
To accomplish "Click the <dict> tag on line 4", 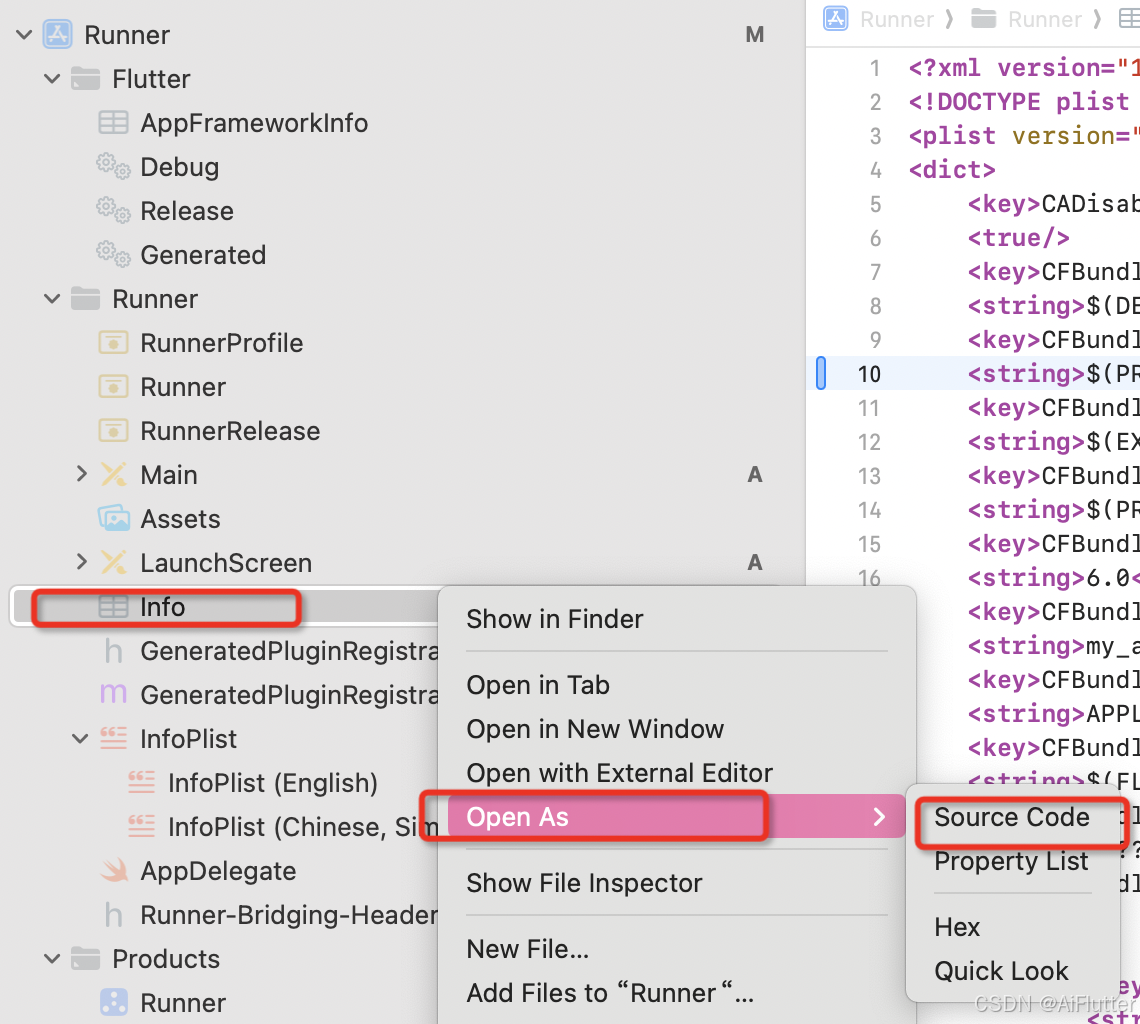I will [952, 169].
